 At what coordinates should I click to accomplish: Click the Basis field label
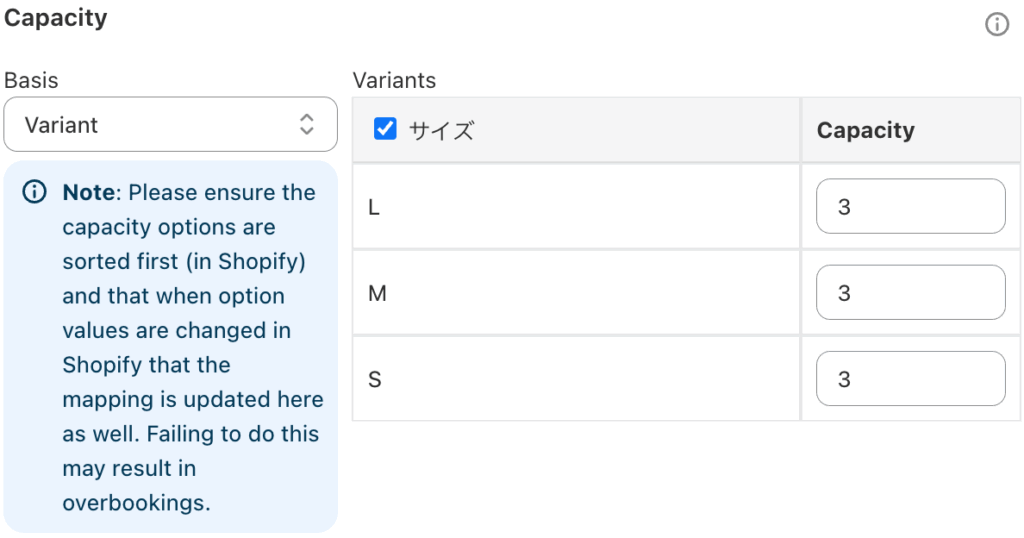31,80
